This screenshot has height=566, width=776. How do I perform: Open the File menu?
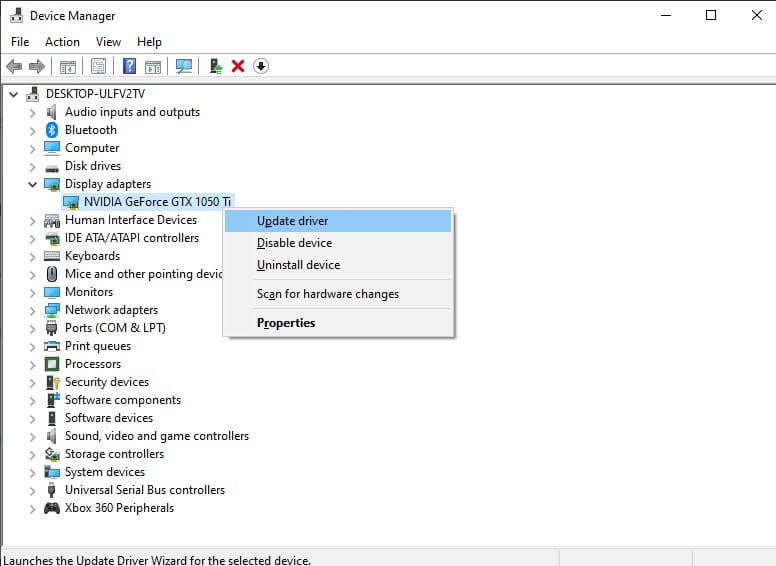[20, 42]
